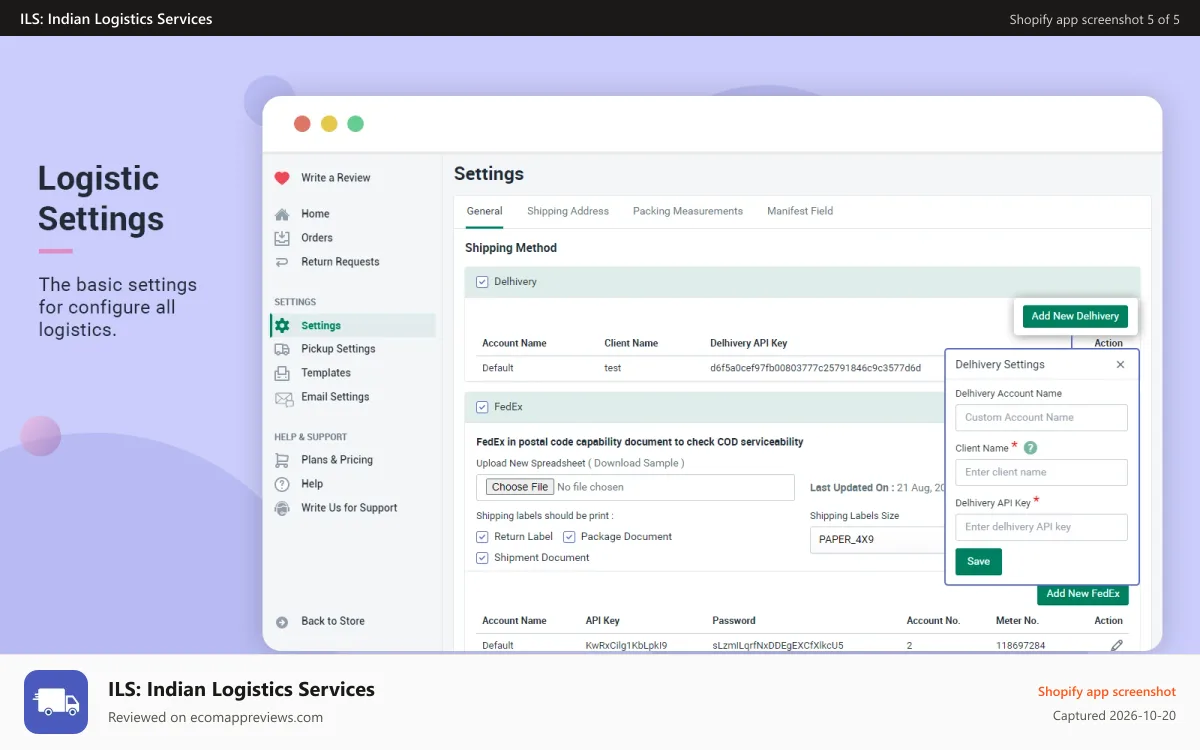Focus the Custom Account Name input field
The width and height of the screenshot is (1200, 750).
[x=1041, y=418]
